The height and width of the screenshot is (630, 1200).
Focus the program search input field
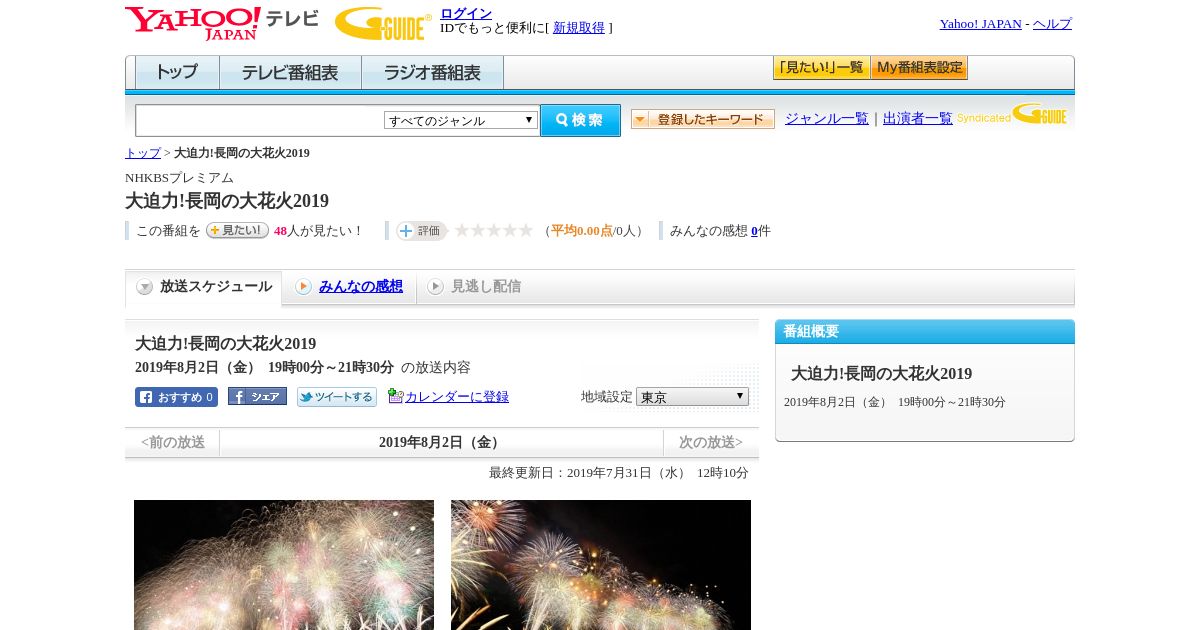point(260,120)
